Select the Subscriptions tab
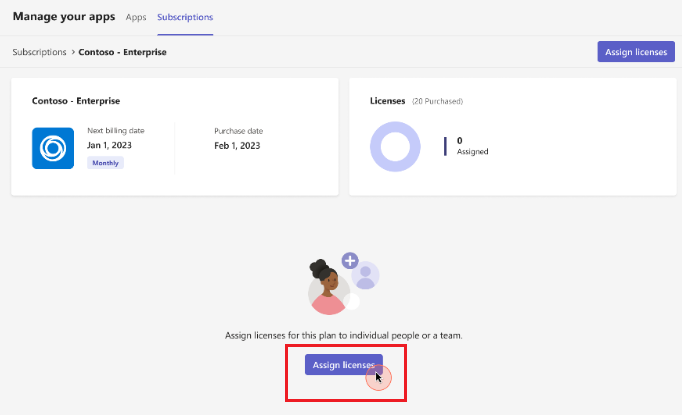682x415 pixels. [x=185, y=18]
